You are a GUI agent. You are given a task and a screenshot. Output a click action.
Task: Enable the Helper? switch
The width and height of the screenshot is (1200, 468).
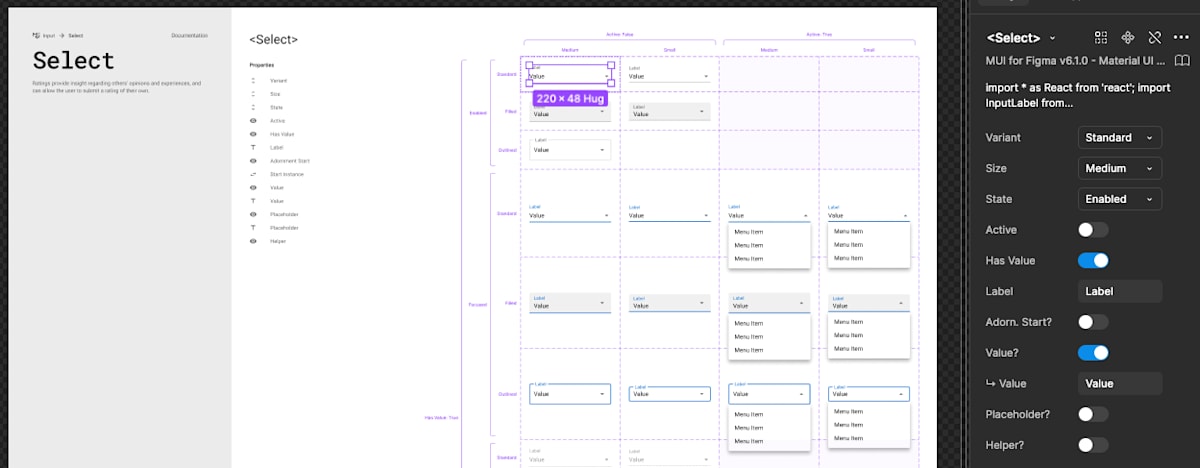tap(1093, 444)
